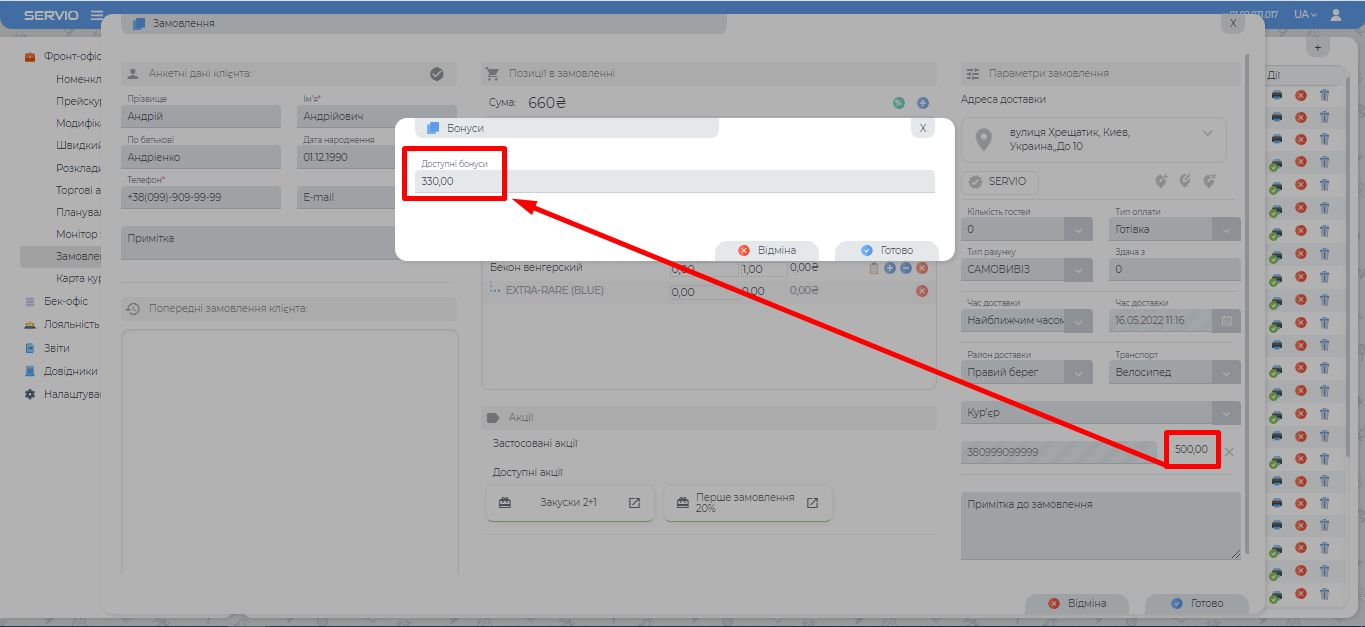Viewport: 1365px width, 627px height.
Task: Click the green percent discount icon
Action: [x=899, y=103]
